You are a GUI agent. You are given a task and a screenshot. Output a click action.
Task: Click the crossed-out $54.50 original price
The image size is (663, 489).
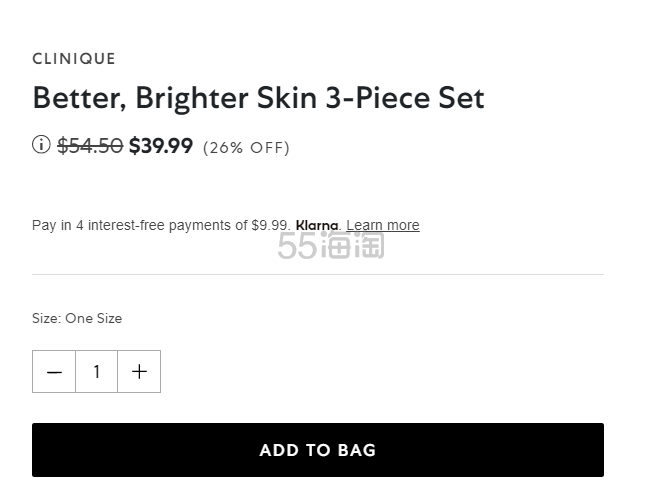90,146
